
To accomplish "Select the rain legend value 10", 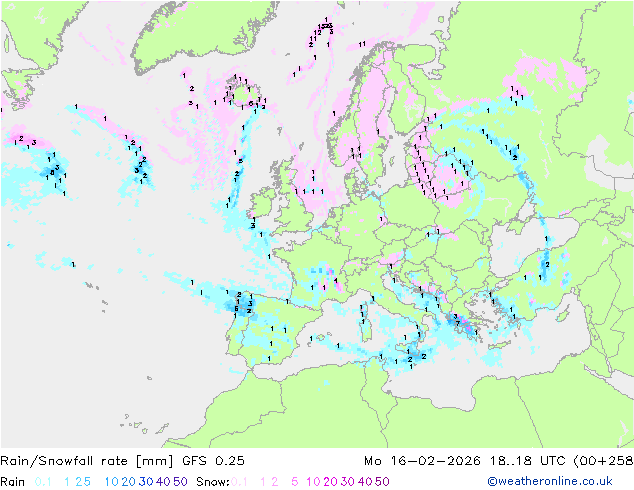I will tap(111, 482).
